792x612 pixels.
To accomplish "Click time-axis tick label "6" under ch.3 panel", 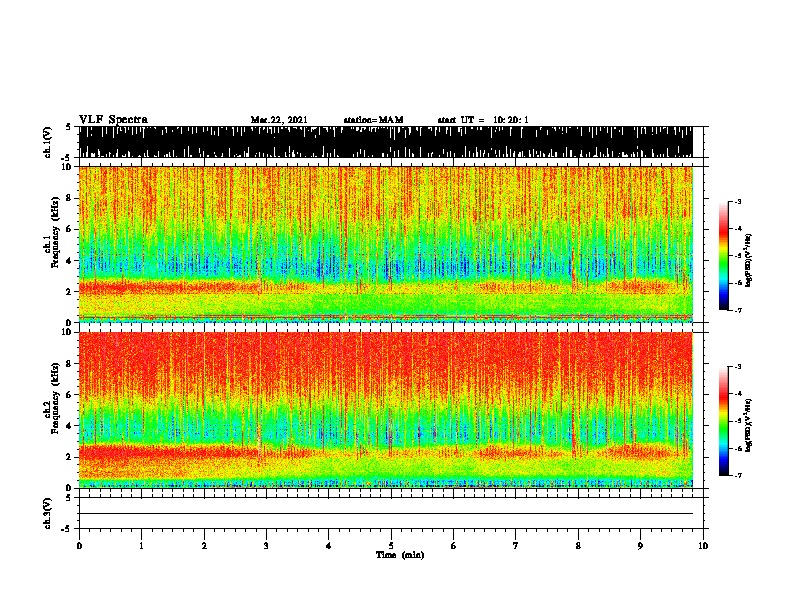I will (454, 545).
